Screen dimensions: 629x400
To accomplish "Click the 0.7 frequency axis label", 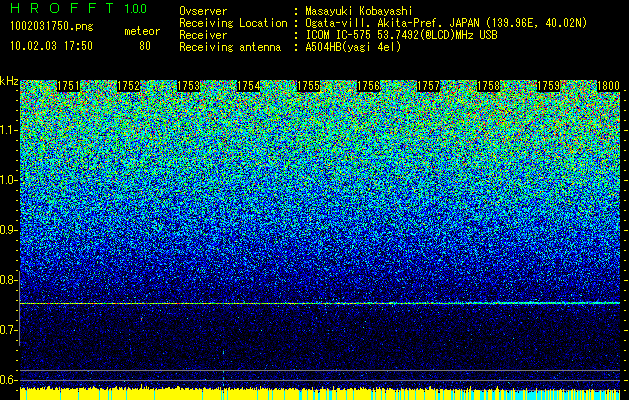I will coord(9,330).
